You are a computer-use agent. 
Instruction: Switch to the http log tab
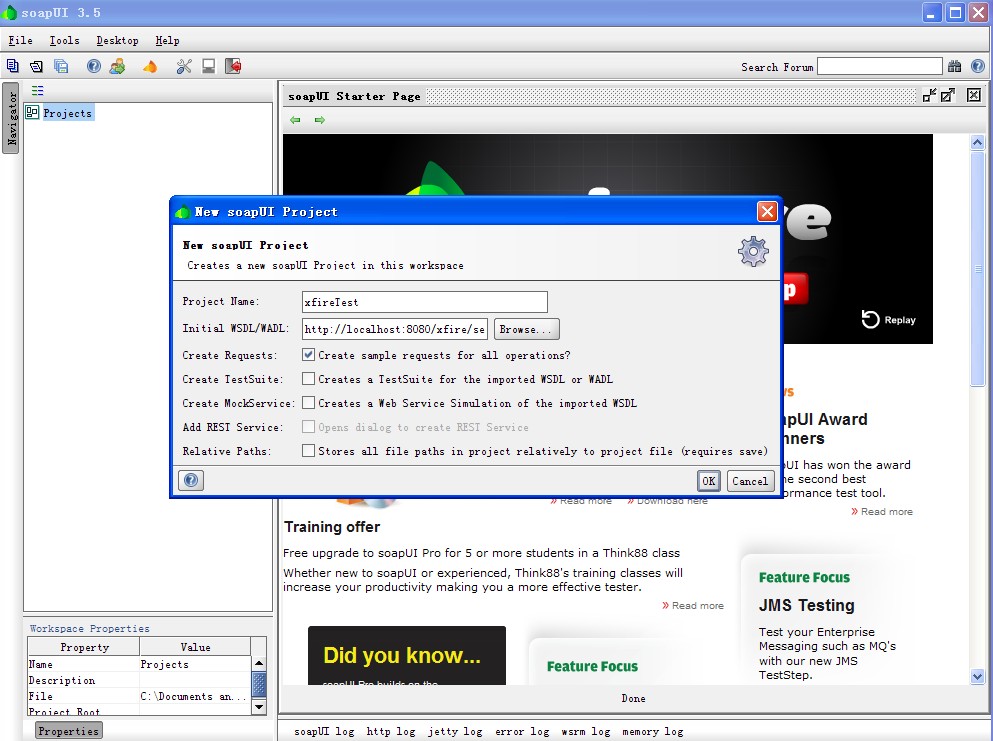[391, 732]
